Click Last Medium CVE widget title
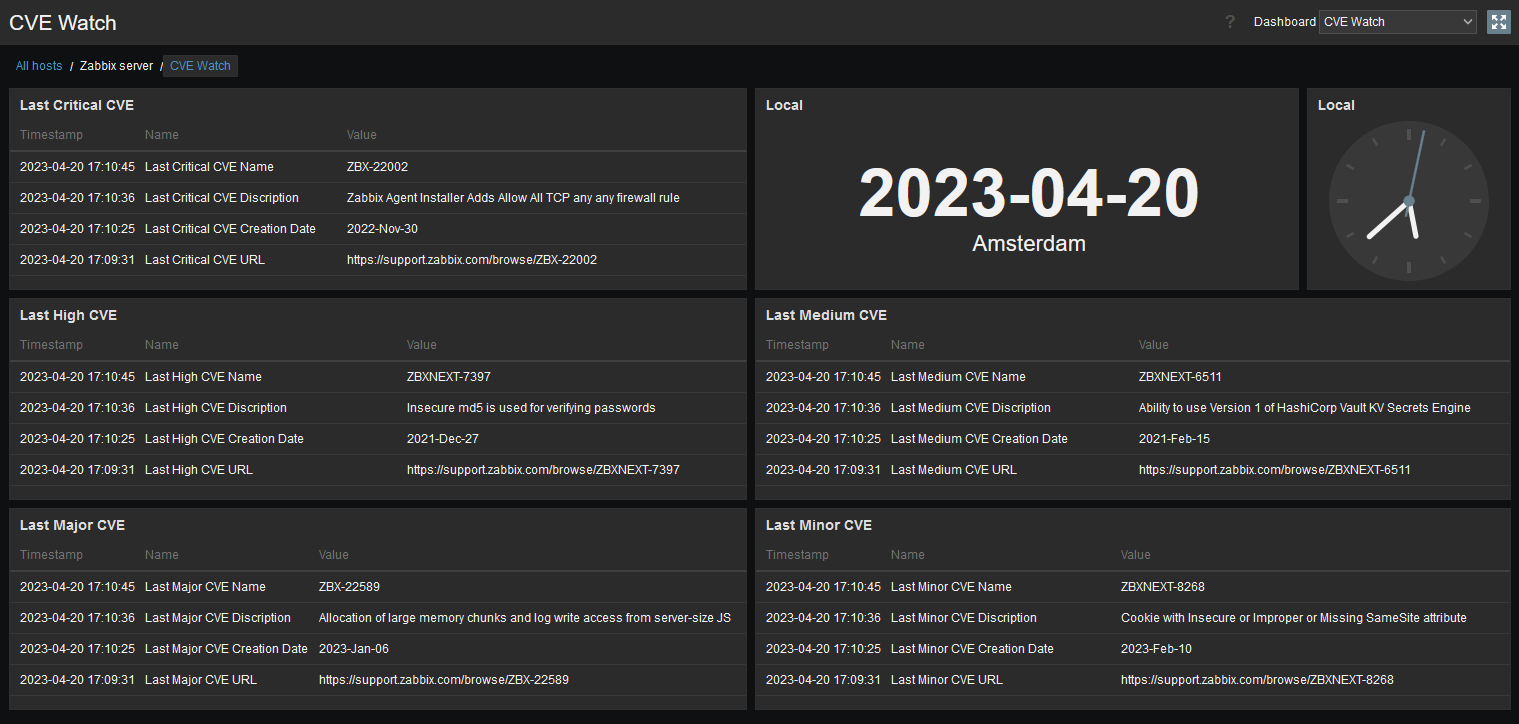Viewport: 1519px width, 724px height. [826, 315]
